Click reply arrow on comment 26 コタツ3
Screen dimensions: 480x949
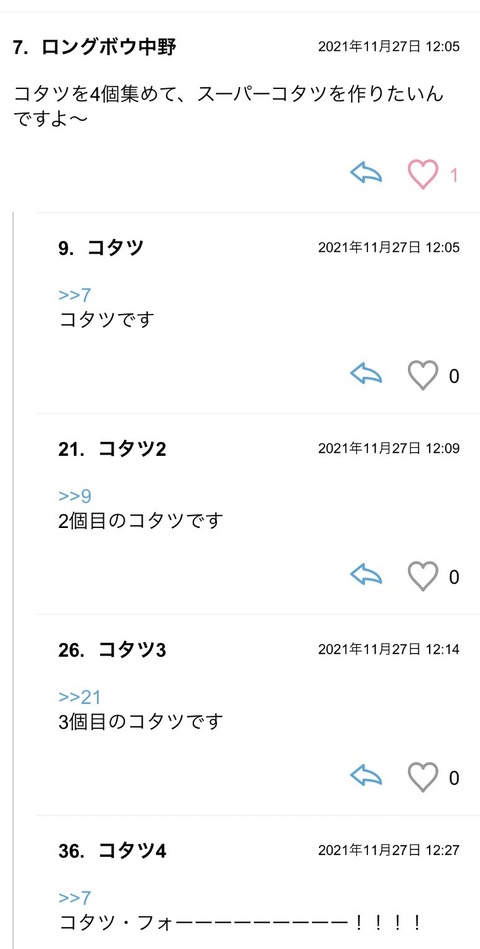pos(366,777)
